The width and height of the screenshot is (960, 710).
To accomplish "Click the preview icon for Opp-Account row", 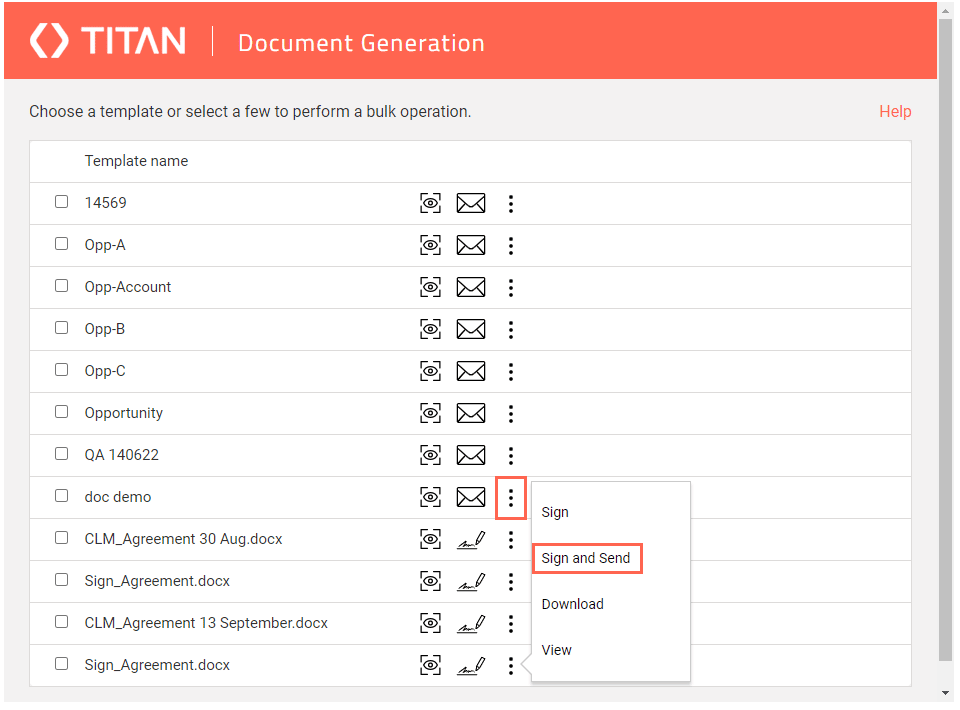I will pos(430,288).
